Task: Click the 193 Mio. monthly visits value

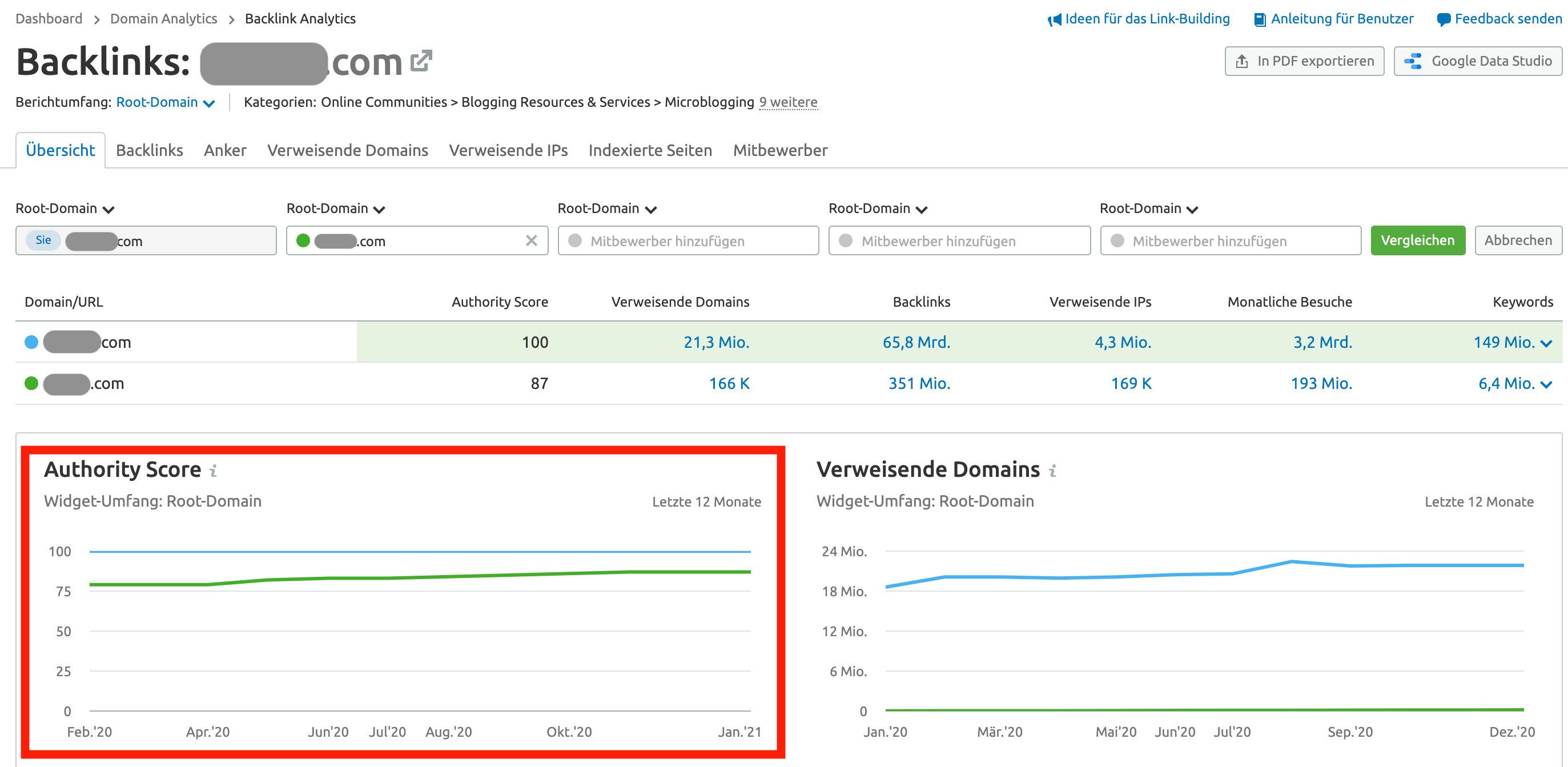Action: [x=1321, y=384]
